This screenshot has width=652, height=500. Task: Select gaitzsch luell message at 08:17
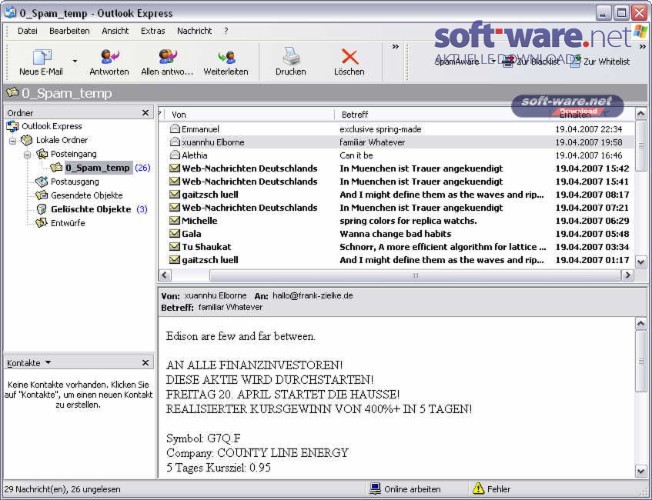click(x=396, y=195)
